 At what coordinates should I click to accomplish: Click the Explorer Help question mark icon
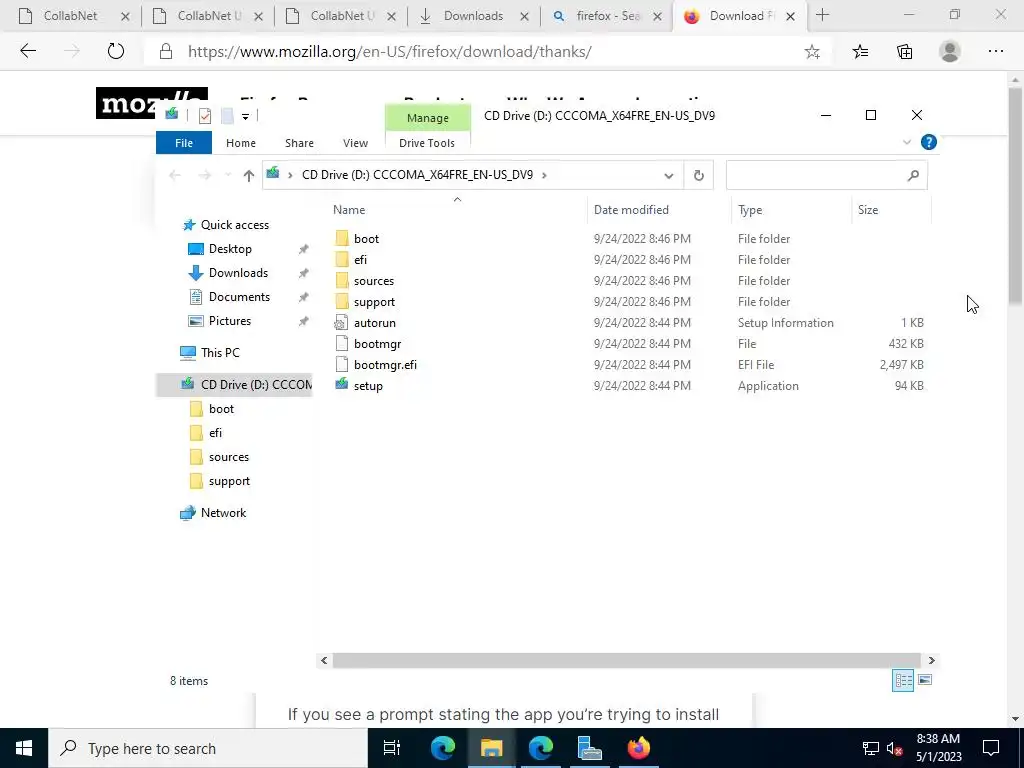[x=928, y=142]
